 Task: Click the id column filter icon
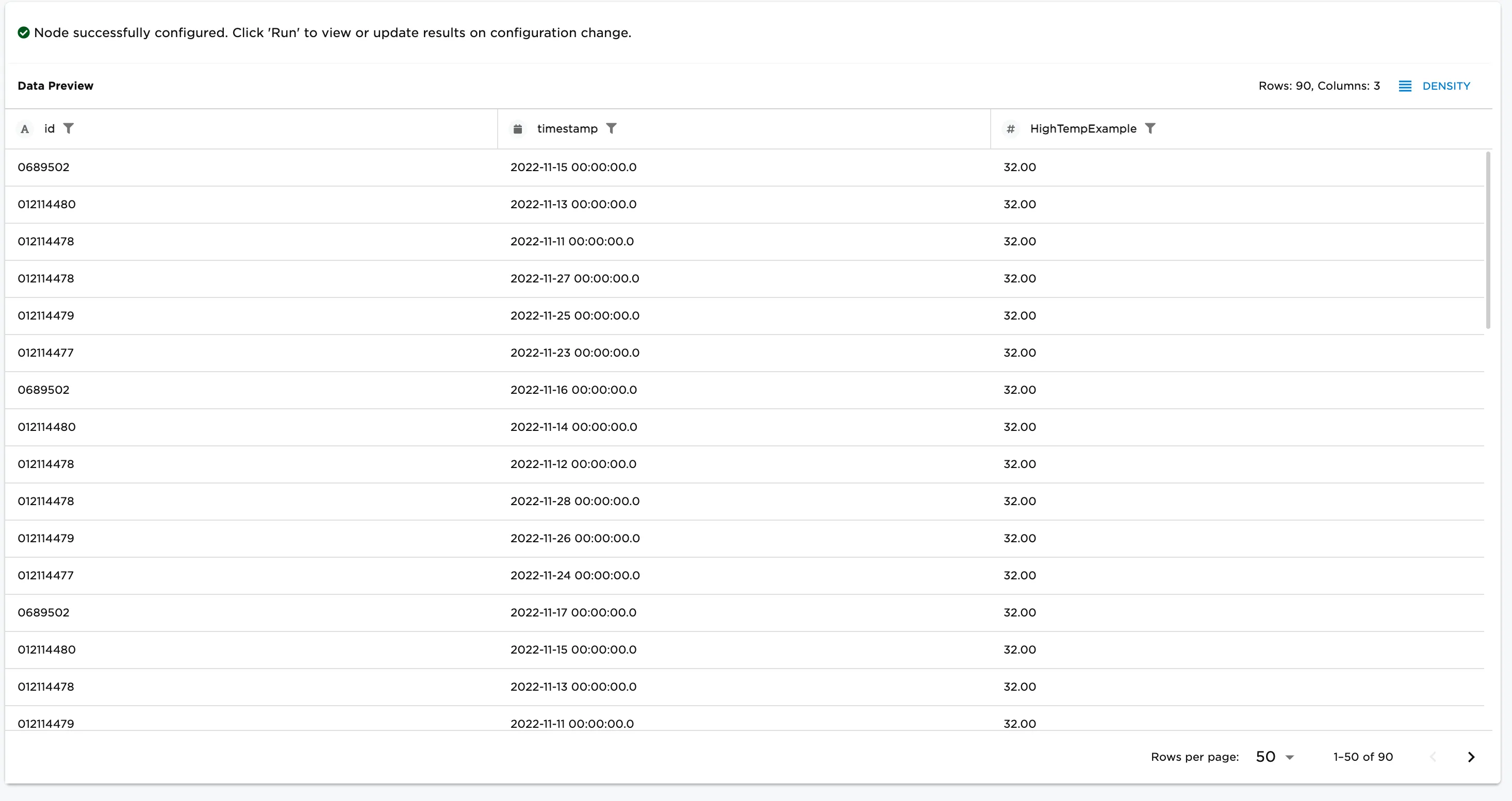[69, 128]
